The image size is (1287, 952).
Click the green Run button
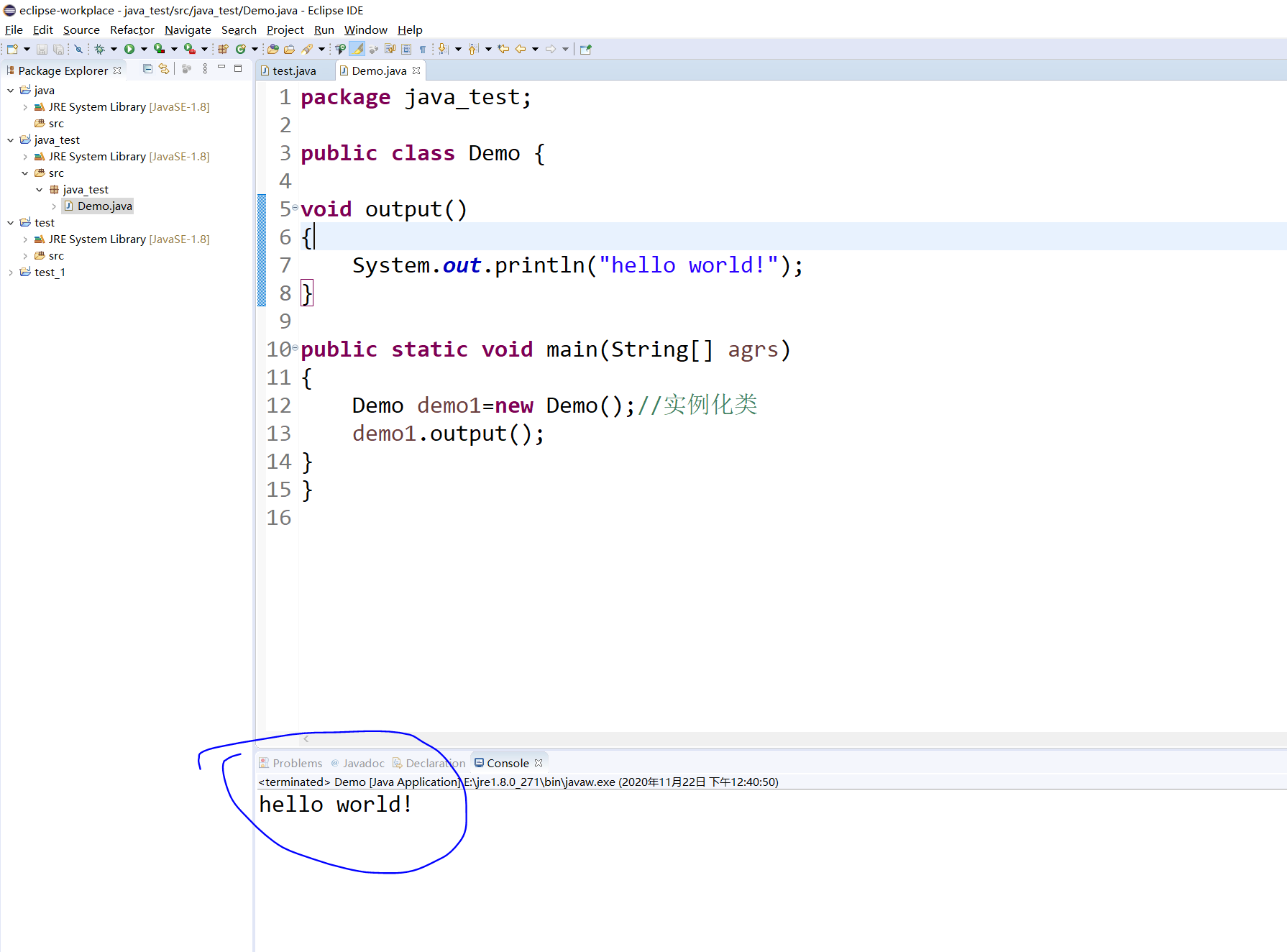tap(129, 49)
